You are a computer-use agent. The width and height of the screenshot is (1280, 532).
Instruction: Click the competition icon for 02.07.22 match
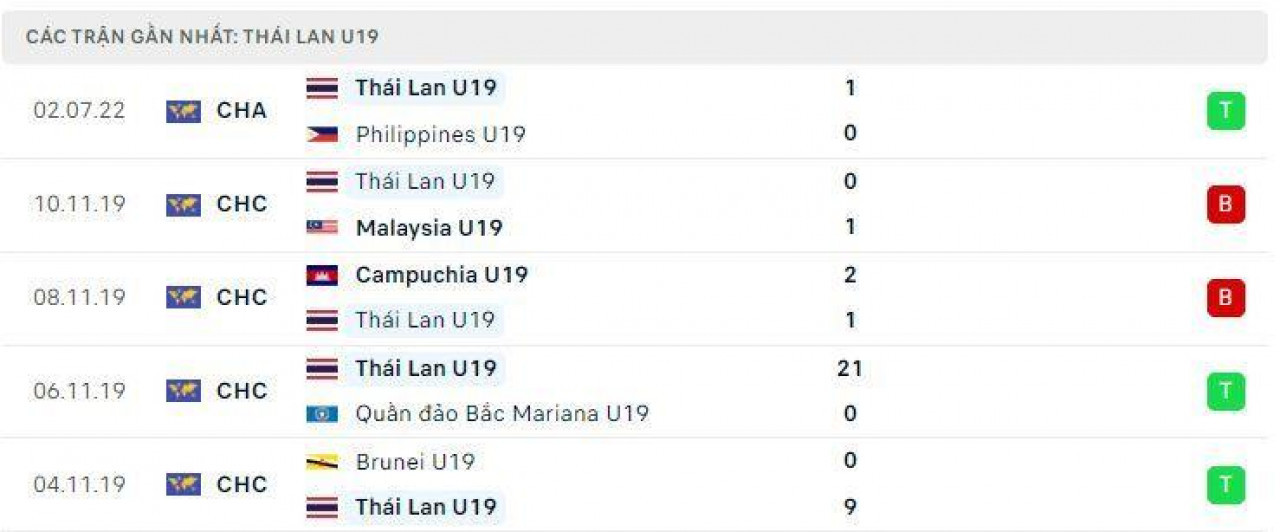(183, 111)
